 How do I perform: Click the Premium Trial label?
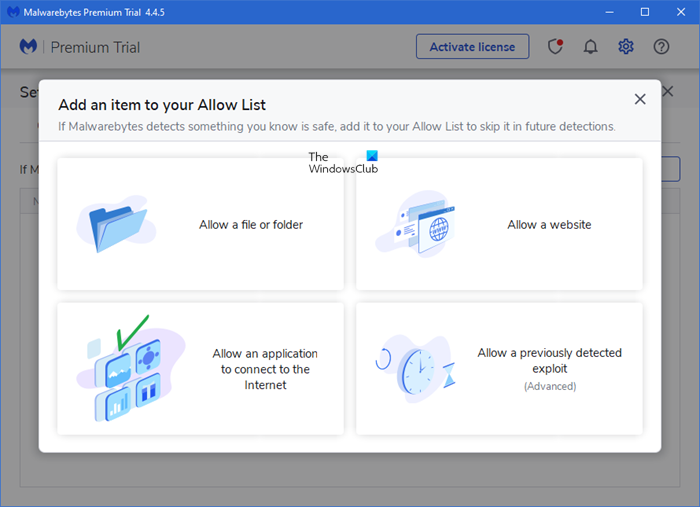[95, 47]
